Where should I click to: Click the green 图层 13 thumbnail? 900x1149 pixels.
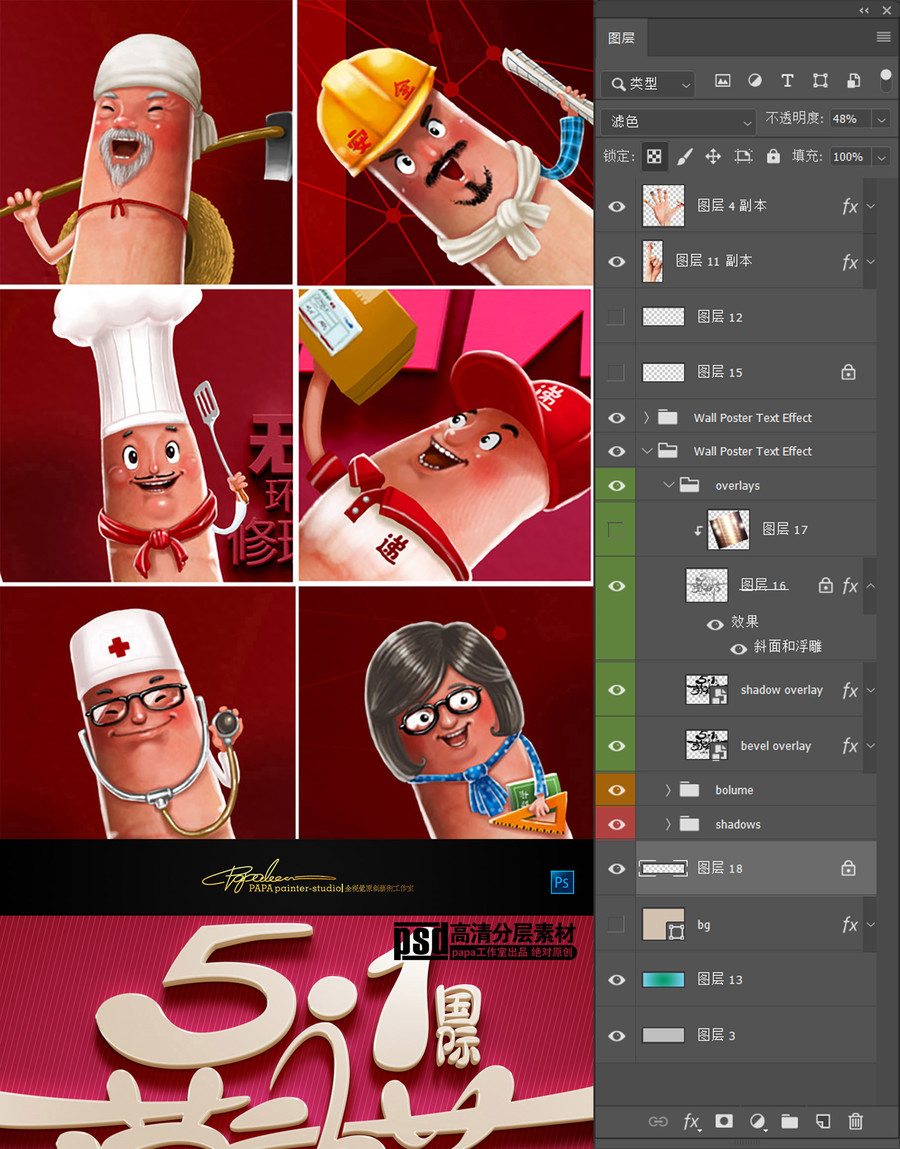coord(663,980)
